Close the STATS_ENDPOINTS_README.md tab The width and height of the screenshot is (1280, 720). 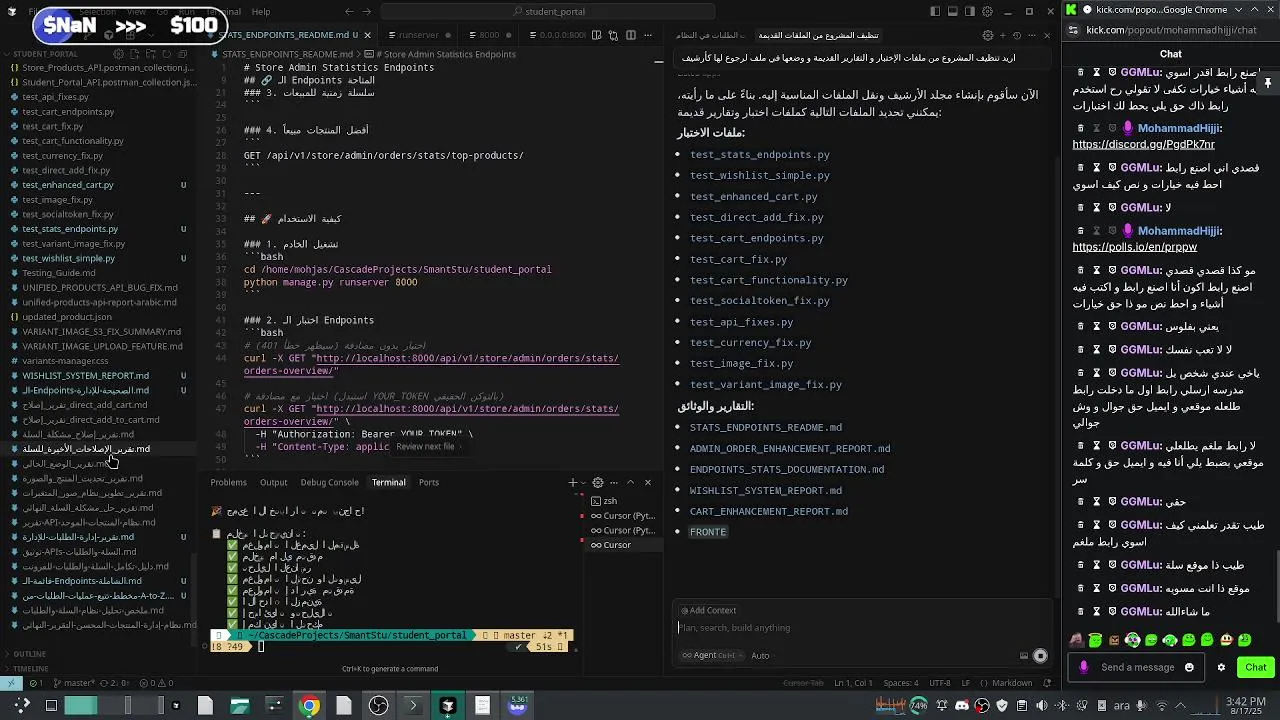[x=367, y=34]
